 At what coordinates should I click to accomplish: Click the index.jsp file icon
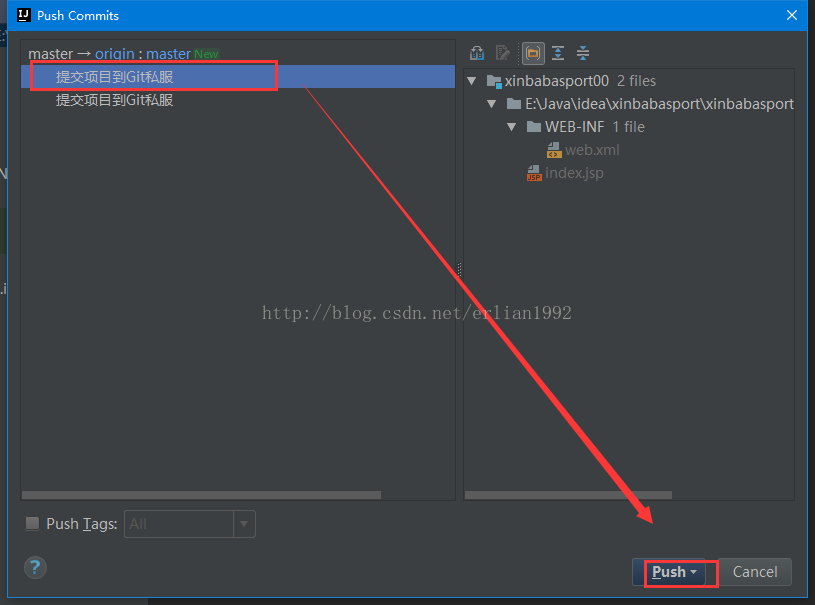(534, 173)
